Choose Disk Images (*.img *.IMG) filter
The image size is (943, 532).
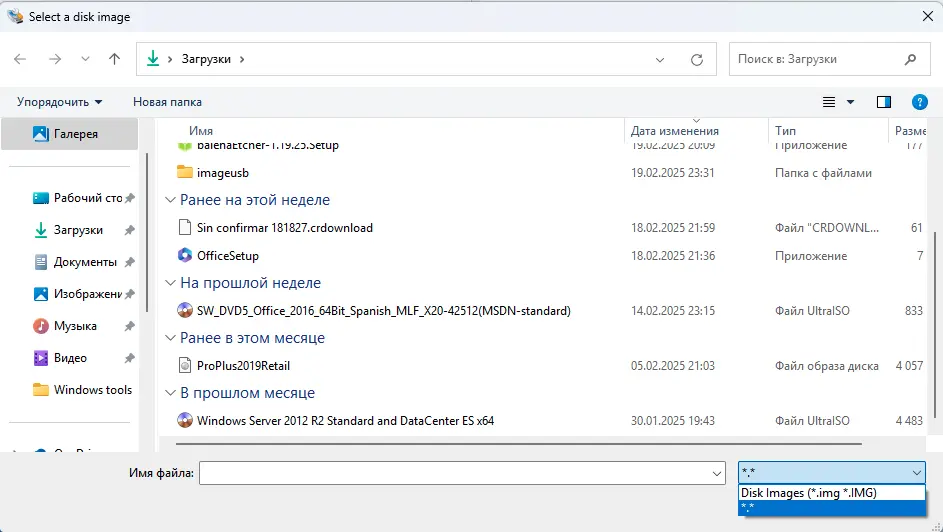point(831,492)
